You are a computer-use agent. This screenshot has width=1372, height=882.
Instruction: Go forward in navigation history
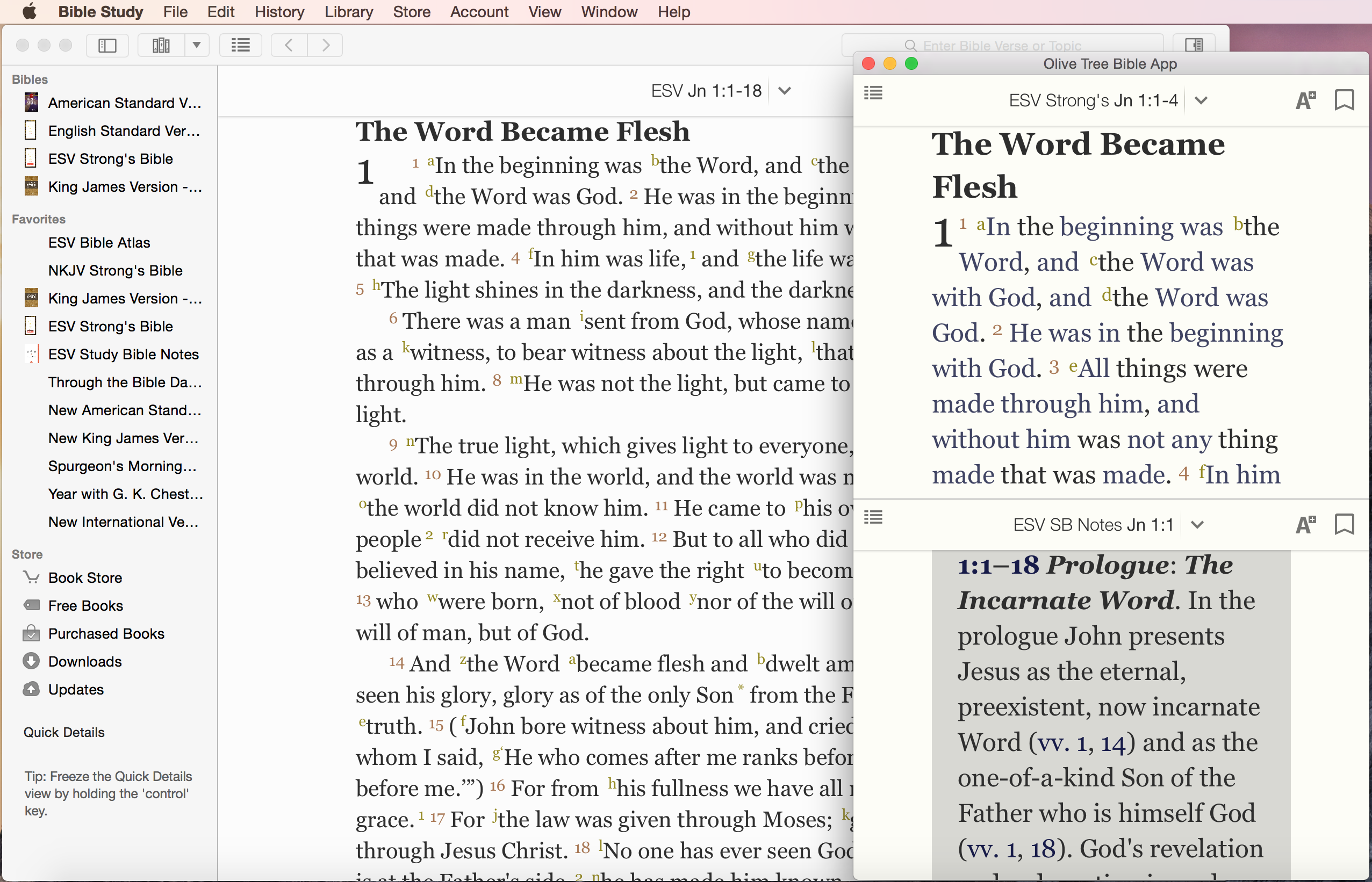325,45
